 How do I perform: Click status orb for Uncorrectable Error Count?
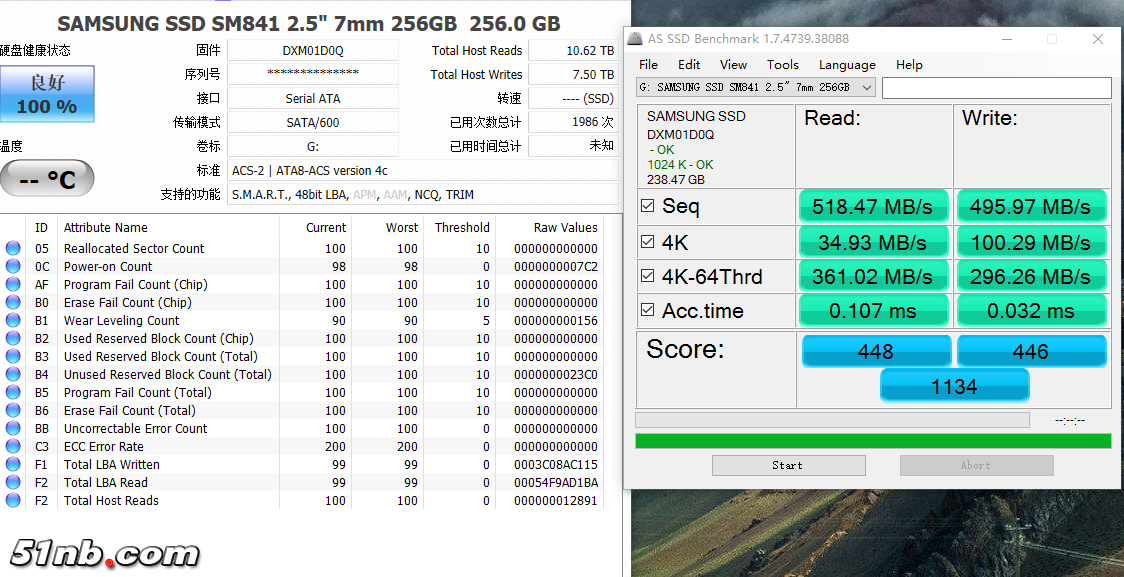13,428
